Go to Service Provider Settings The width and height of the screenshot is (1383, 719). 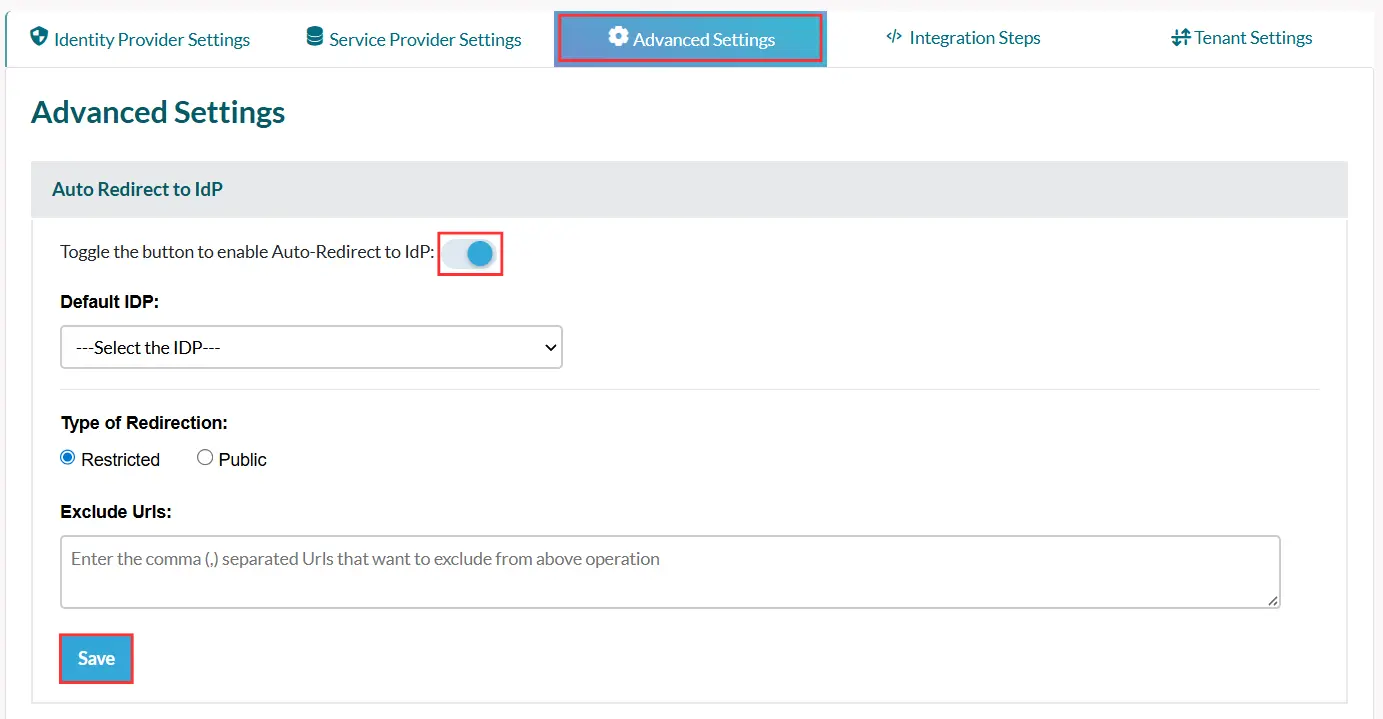(412, 38)
